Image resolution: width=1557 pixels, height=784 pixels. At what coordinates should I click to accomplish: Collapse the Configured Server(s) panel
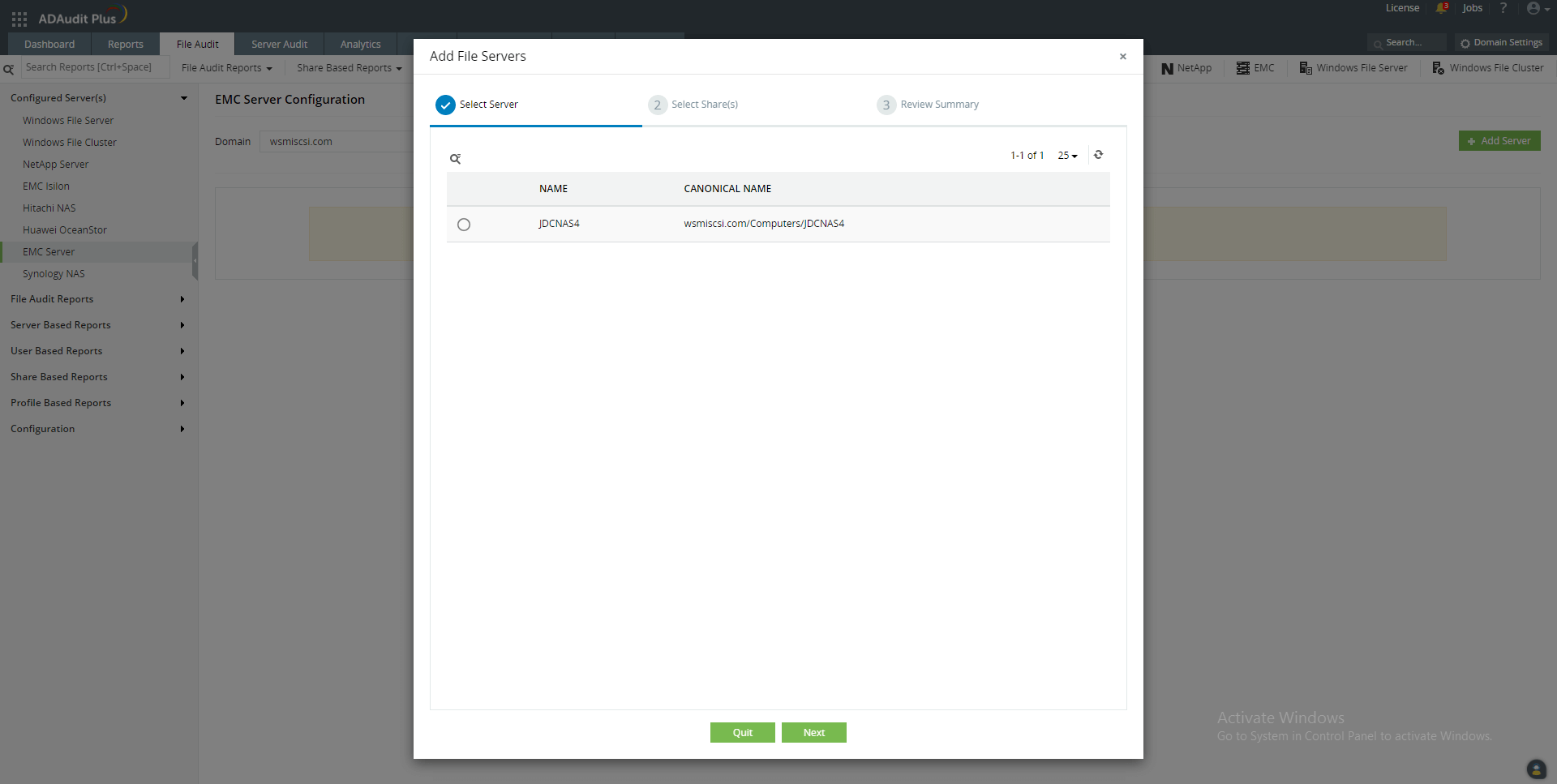point(184,98)
